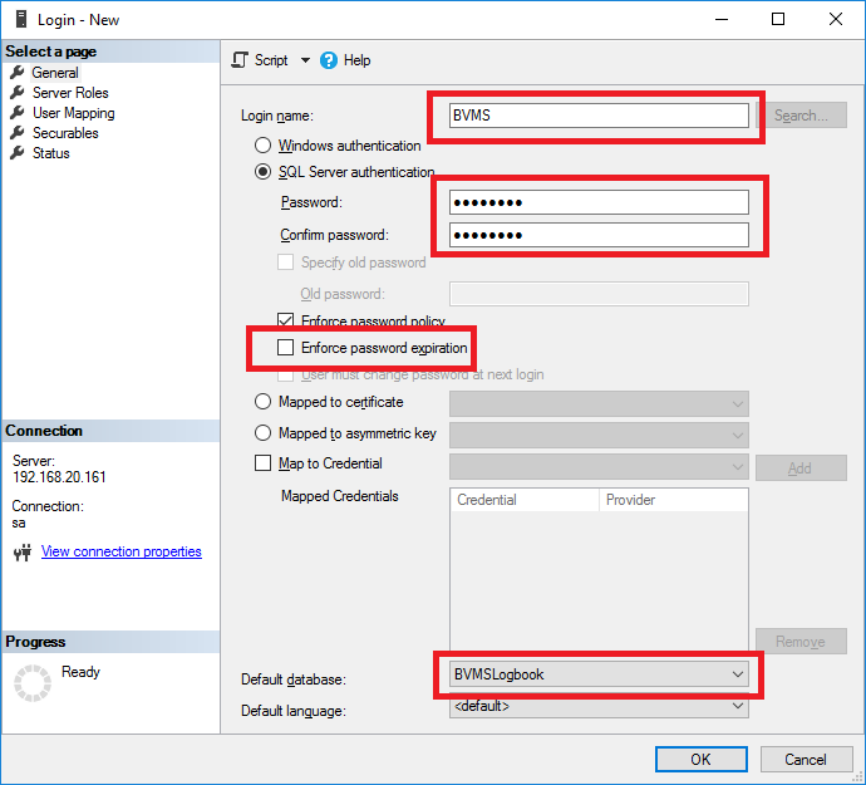This screenshot has height=785, width=866.
Task: Click the Help toolbar label
Action: (357, 60)
